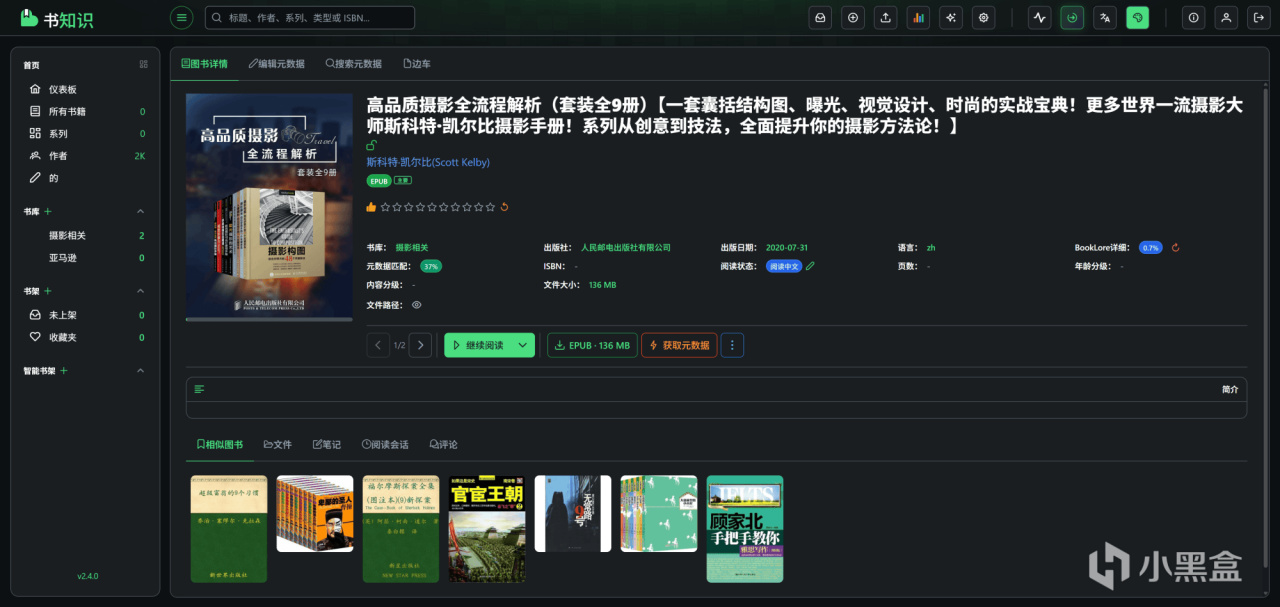The width and height of the screenshot is (1280, 607).
Task: Toggle the sidebar hamburger menu button
Action: point(181,17)
